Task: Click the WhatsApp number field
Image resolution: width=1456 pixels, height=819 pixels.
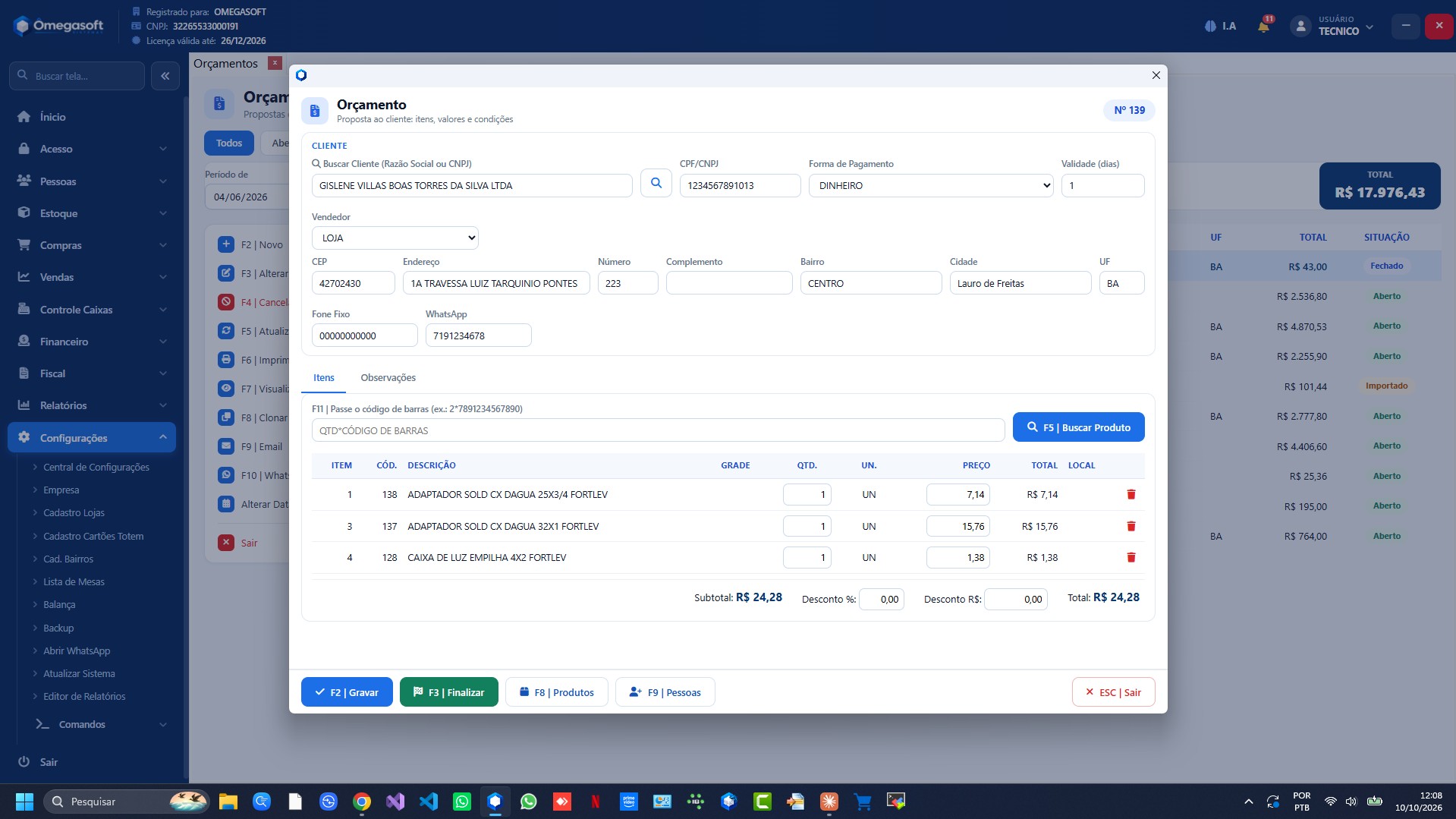Action: pos(479,336)
